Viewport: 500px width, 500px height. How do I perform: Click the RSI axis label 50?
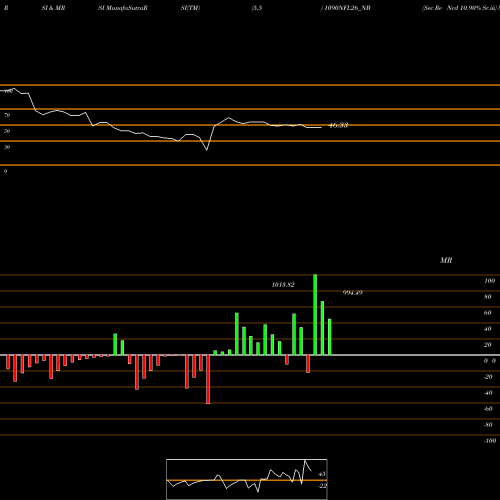click(x=7, y=131)
